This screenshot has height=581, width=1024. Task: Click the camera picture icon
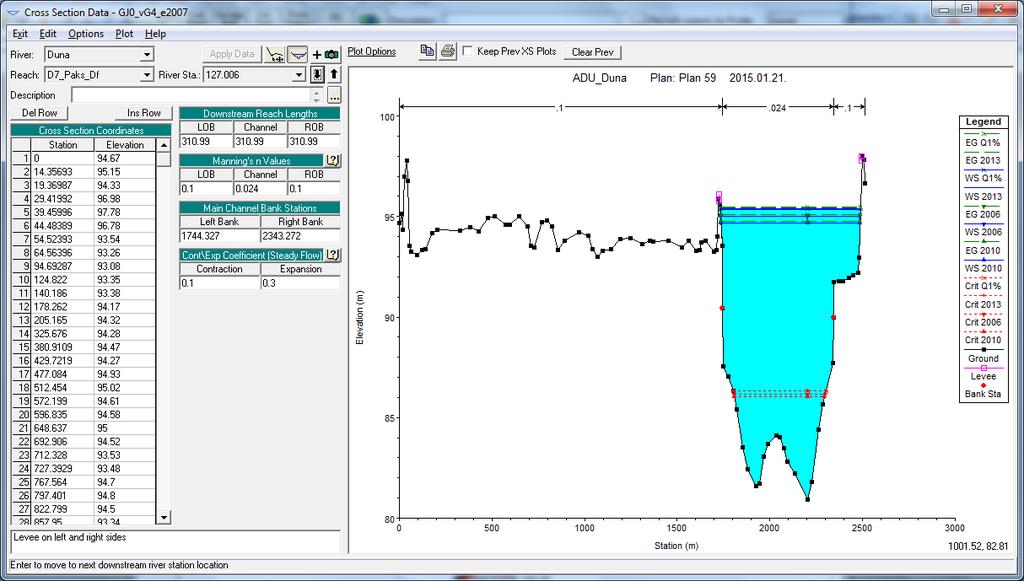coord(332,55)
